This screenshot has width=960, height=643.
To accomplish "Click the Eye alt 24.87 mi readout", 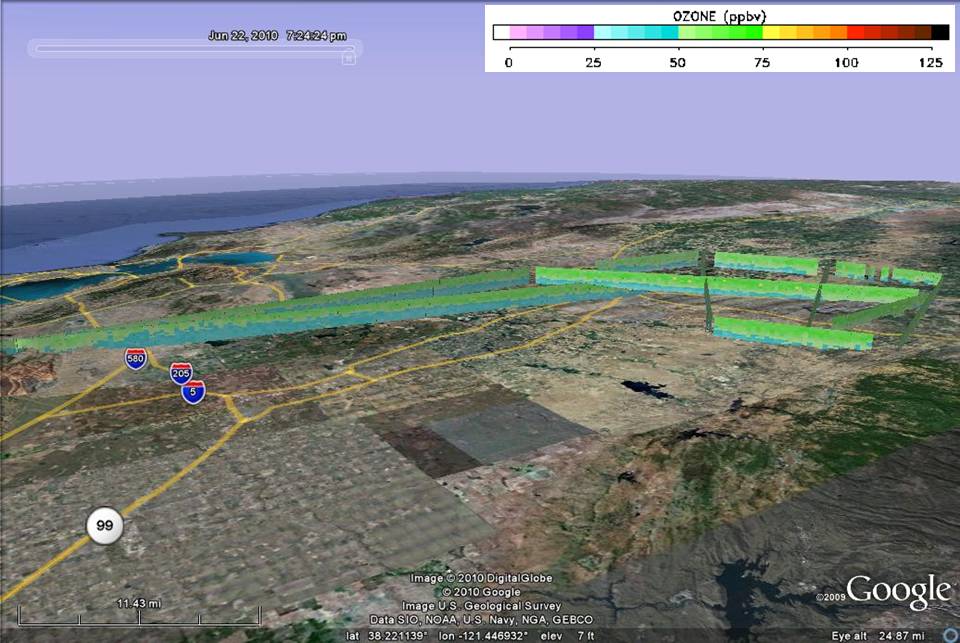I will 877,636.
